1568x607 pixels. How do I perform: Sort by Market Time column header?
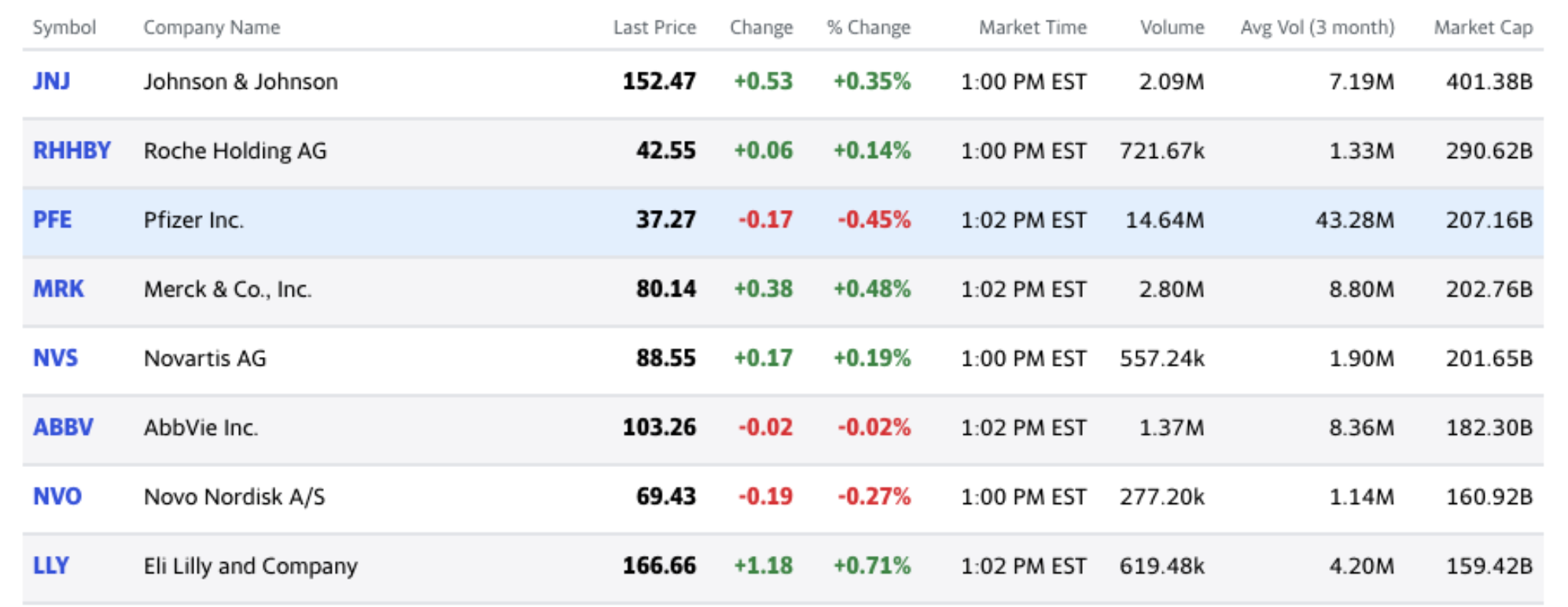(x=1032, y=28)
